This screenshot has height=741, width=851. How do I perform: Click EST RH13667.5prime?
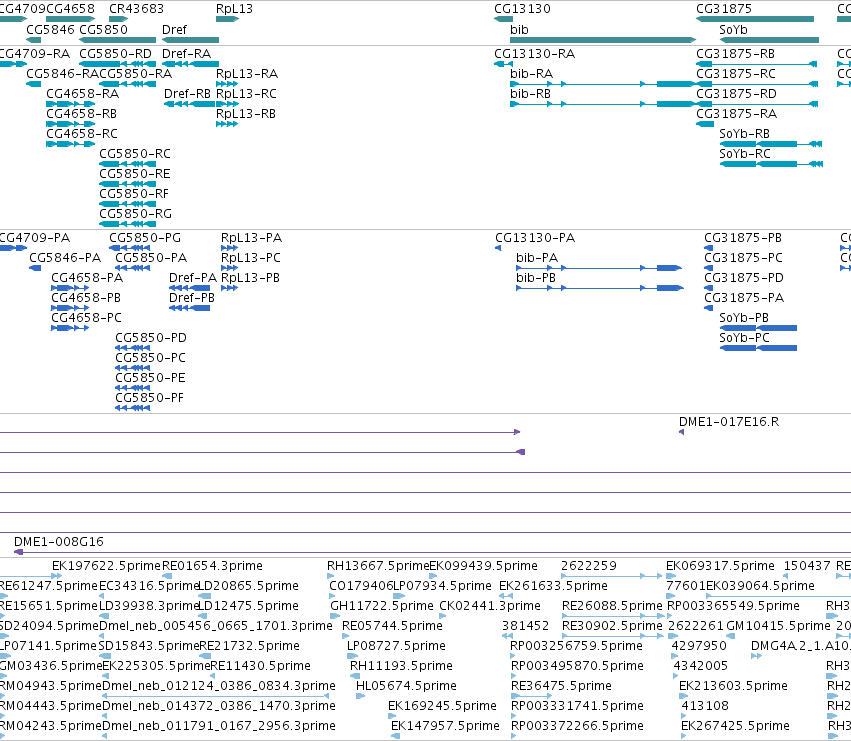pos(378,566)
